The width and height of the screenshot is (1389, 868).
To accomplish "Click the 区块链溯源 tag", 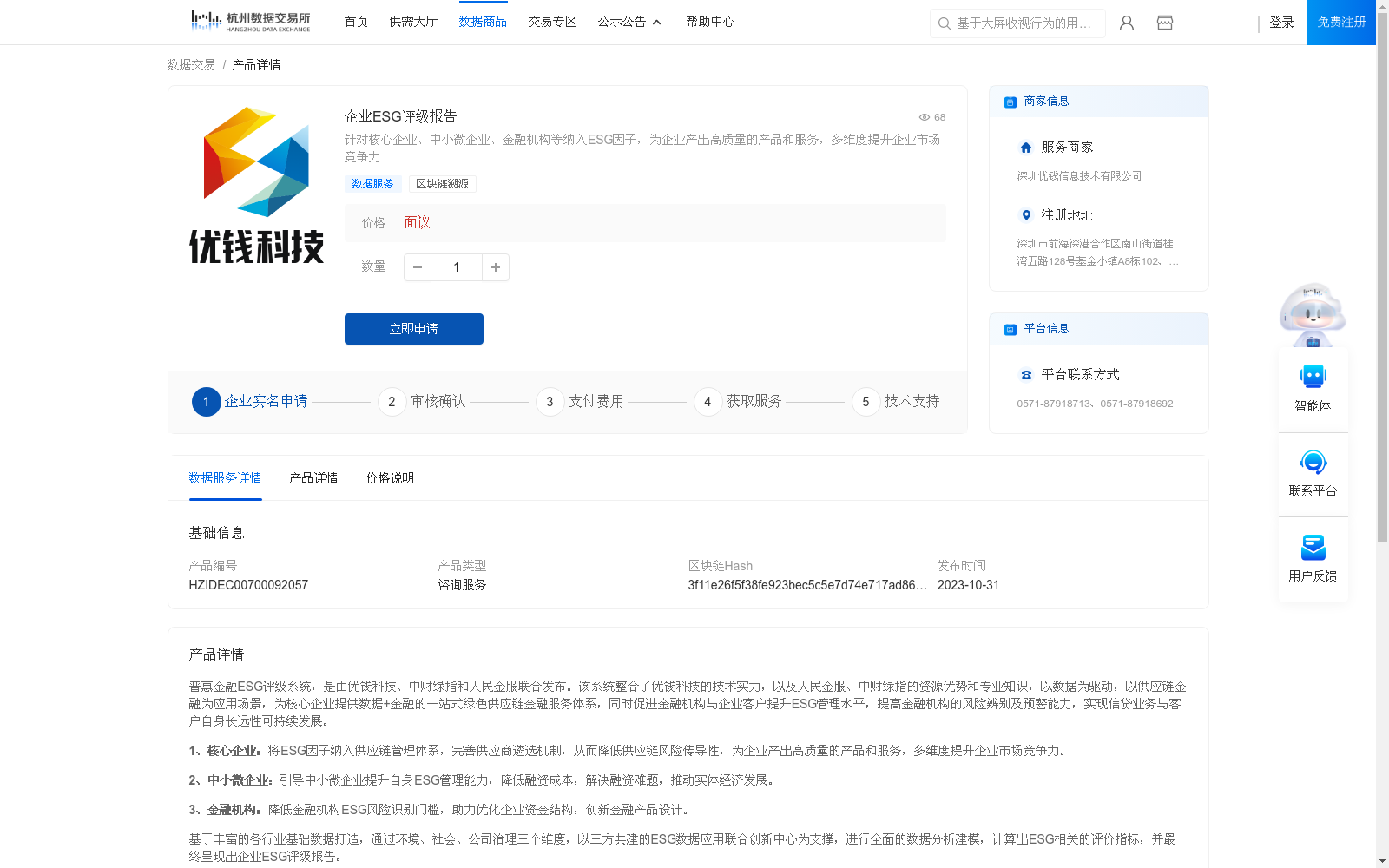I will (442, 184).
